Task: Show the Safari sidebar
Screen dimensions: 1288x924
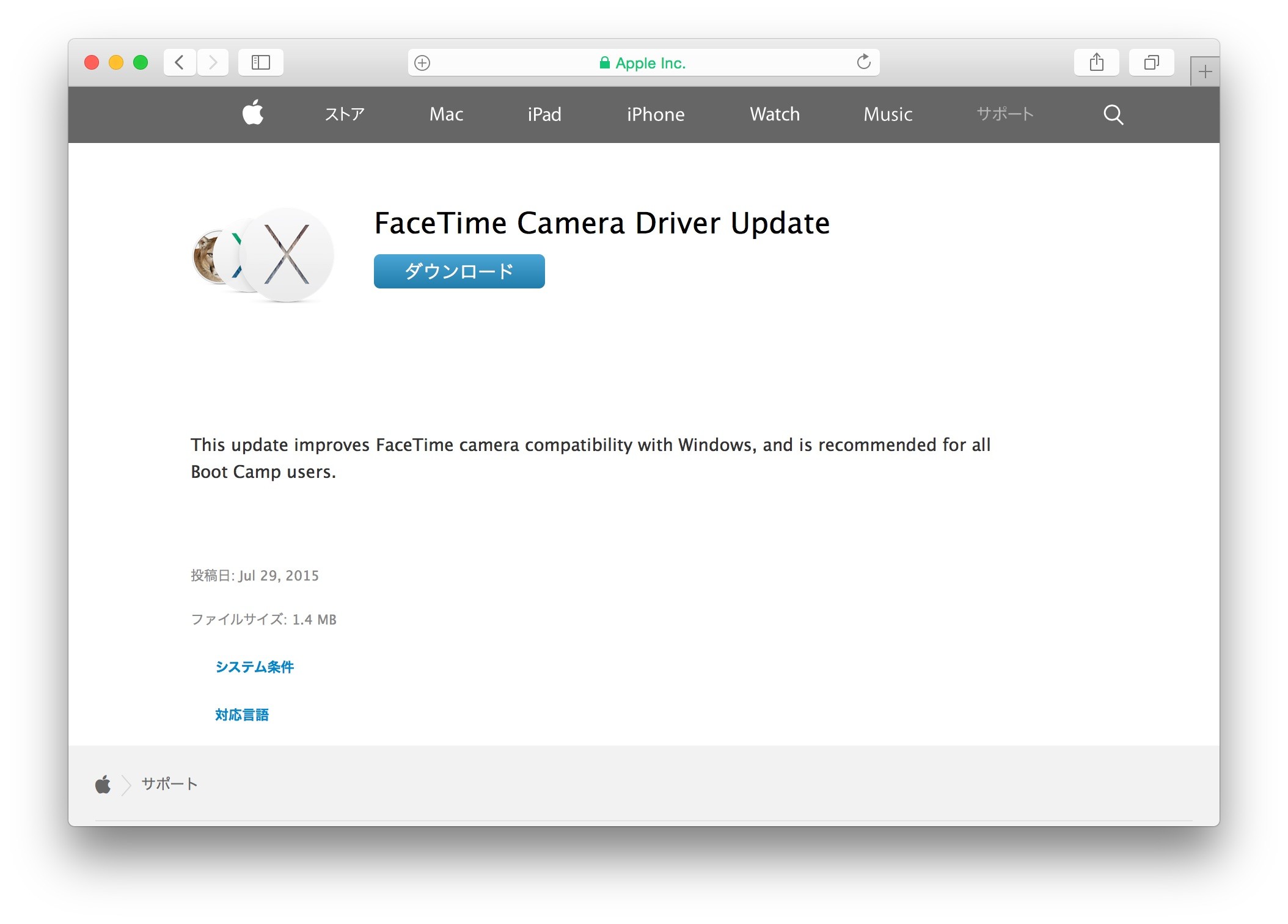Action: tap(261, 62)
